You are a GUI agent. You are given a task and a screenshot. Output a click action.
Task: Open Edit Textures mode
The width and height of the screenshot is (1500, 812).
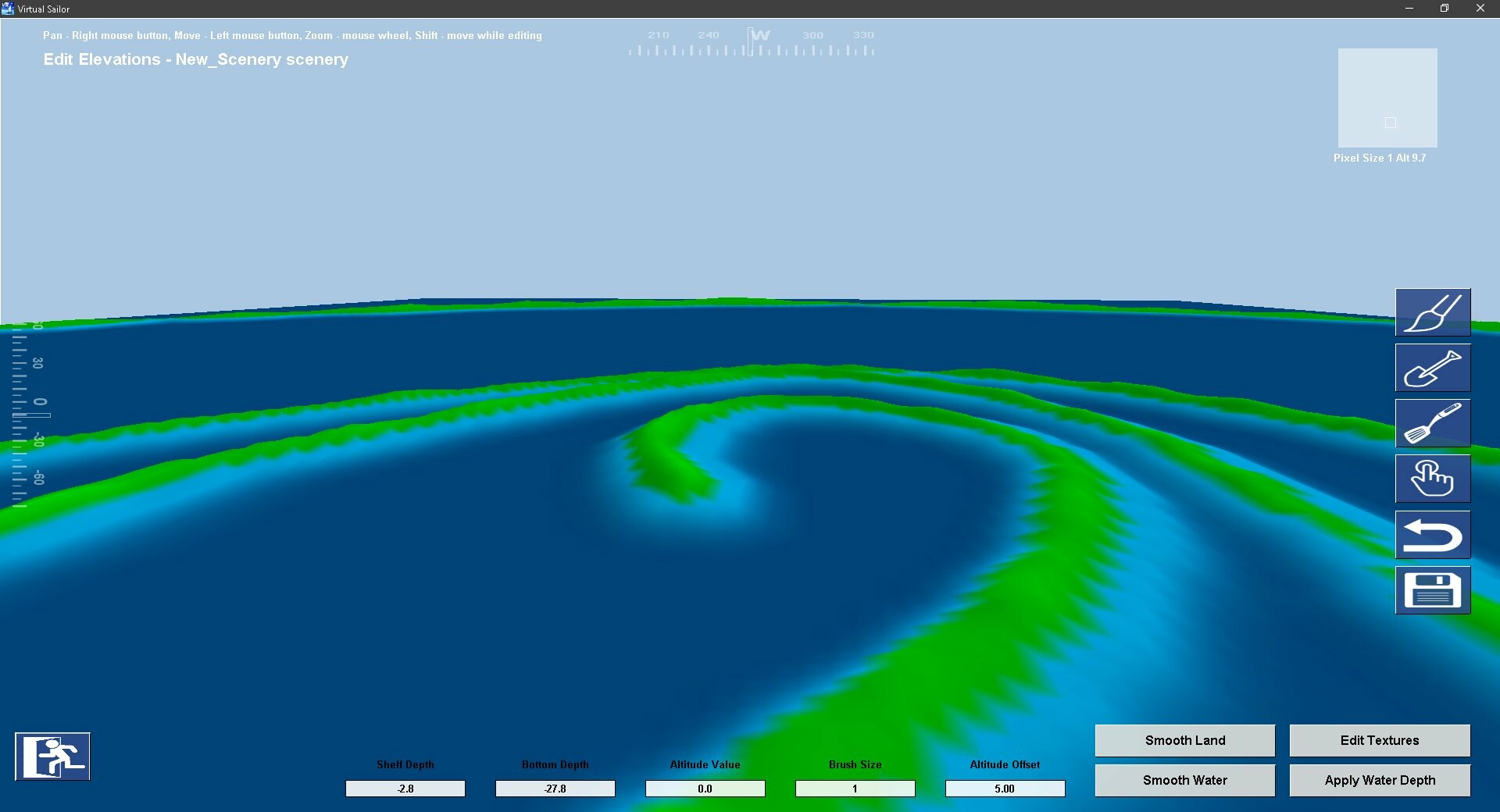click(1378, 740)
